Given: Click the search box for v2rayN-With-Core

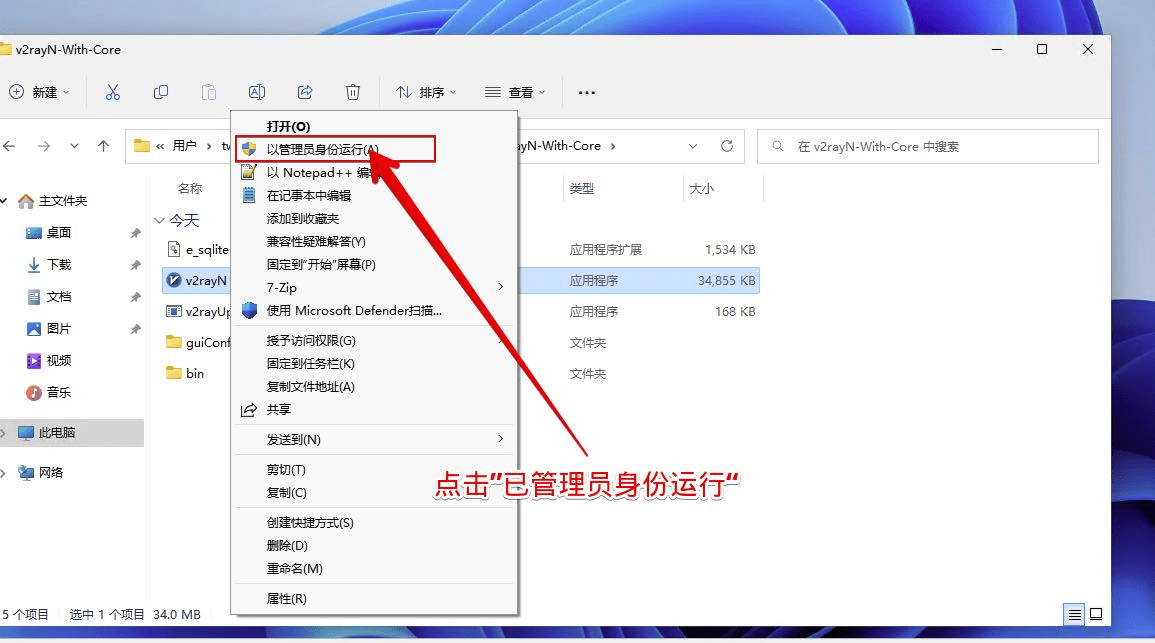Looking at the screenshot, I should click(x=928, y=147).
